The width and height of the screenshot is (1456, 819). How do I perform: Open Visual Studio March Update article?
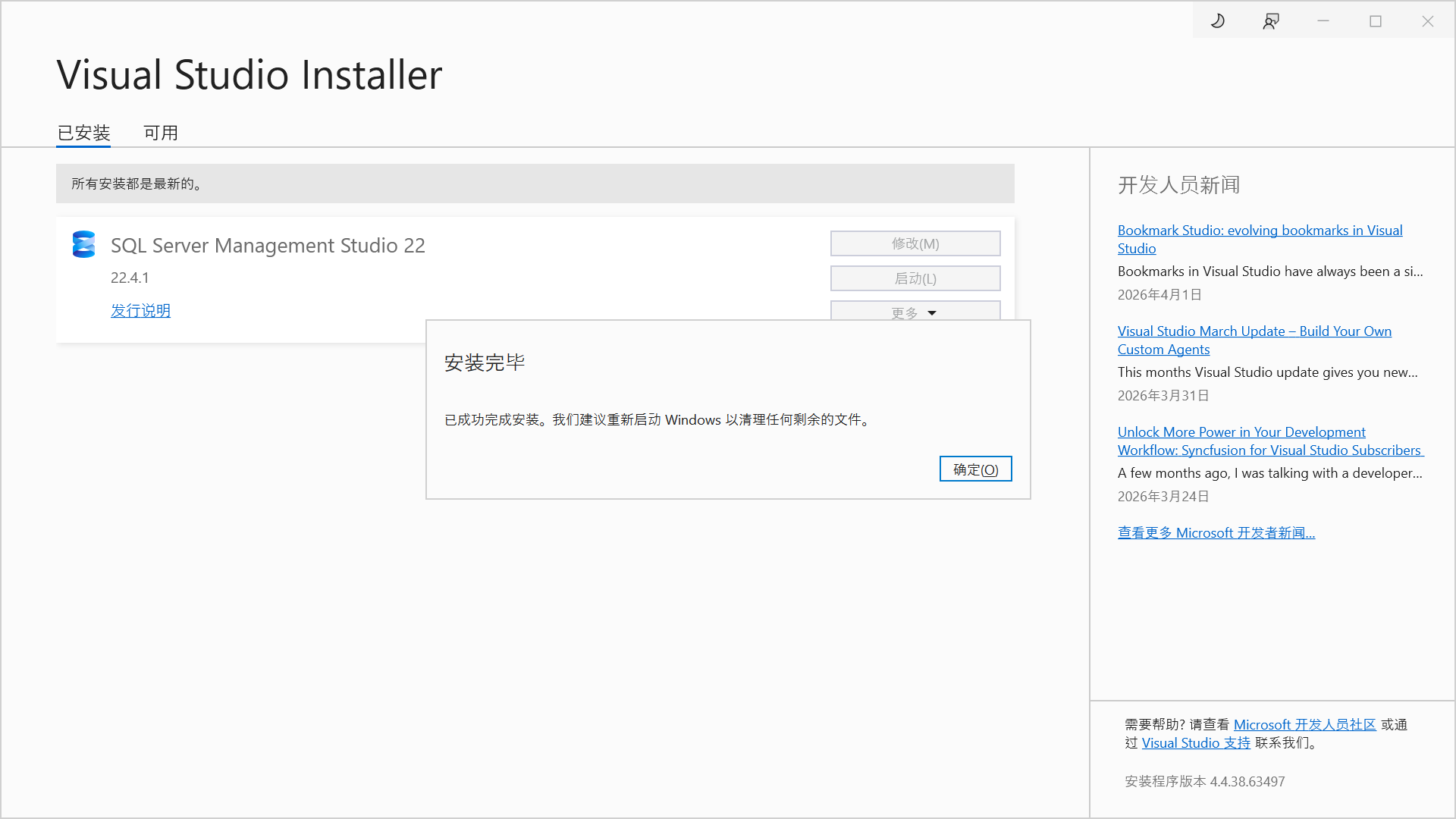[1254, 331]
